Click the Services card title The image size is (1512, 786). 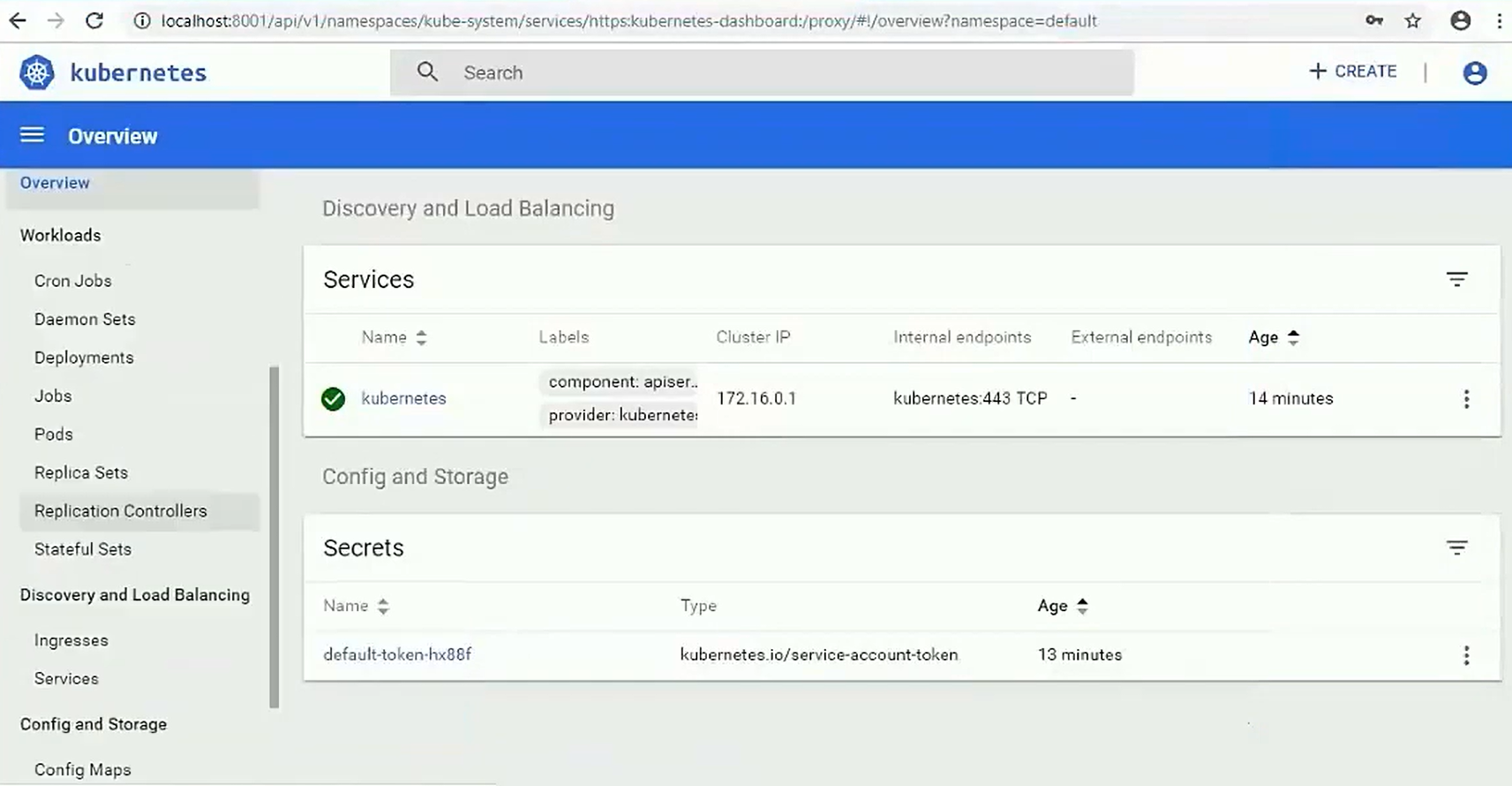pyautogui.click(x=368, y=279)
